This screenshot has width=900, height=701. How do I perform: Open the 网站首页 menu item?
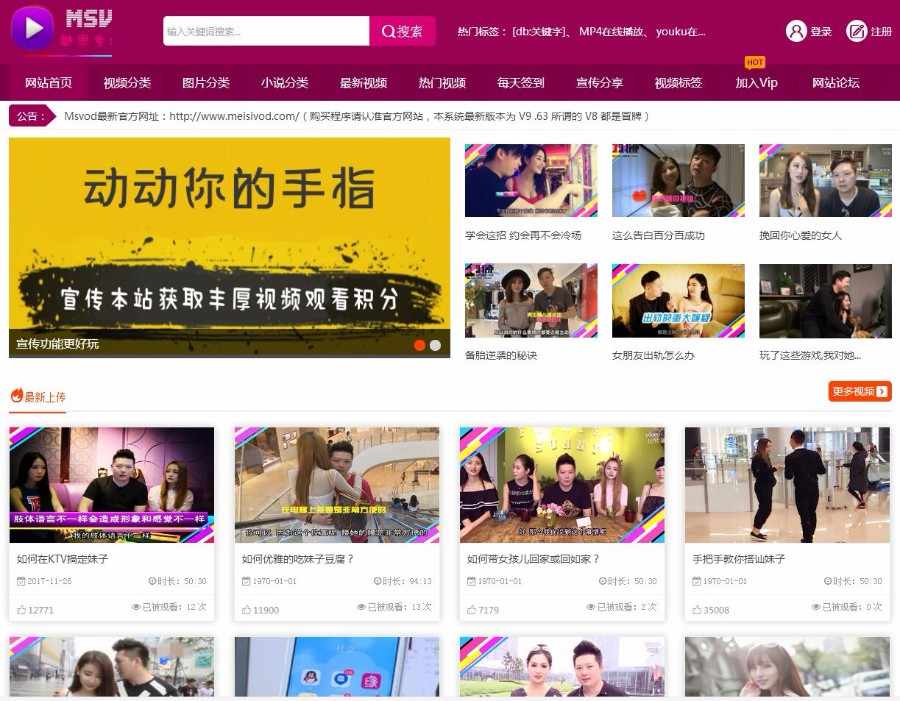click(x=48, y=83)
